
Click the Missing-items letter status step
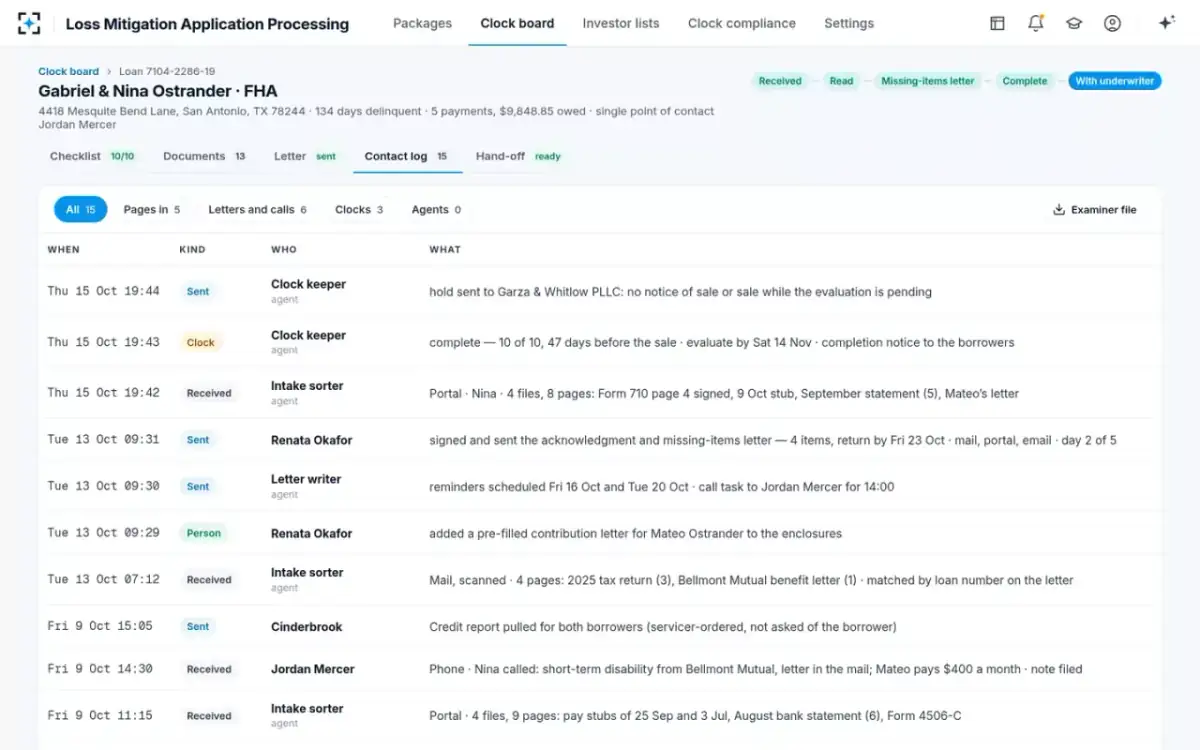[927, 81]
